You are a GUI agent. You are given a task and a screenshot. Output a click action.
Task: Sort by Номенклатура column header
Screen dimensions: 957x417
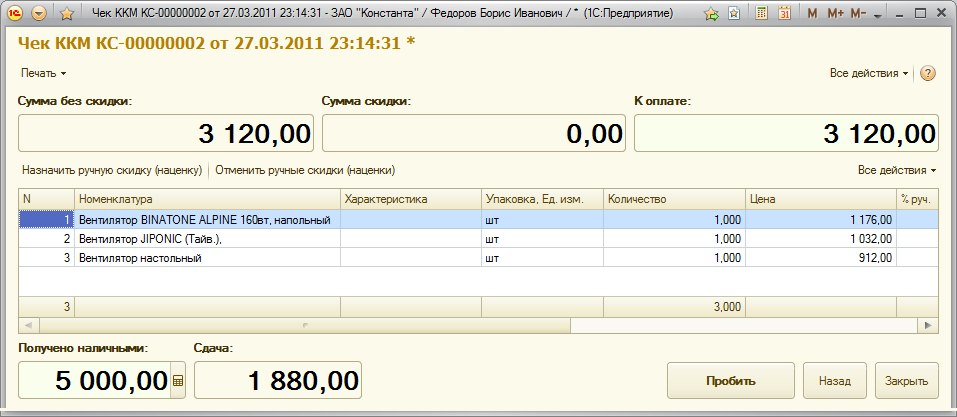tap(207, 199)
